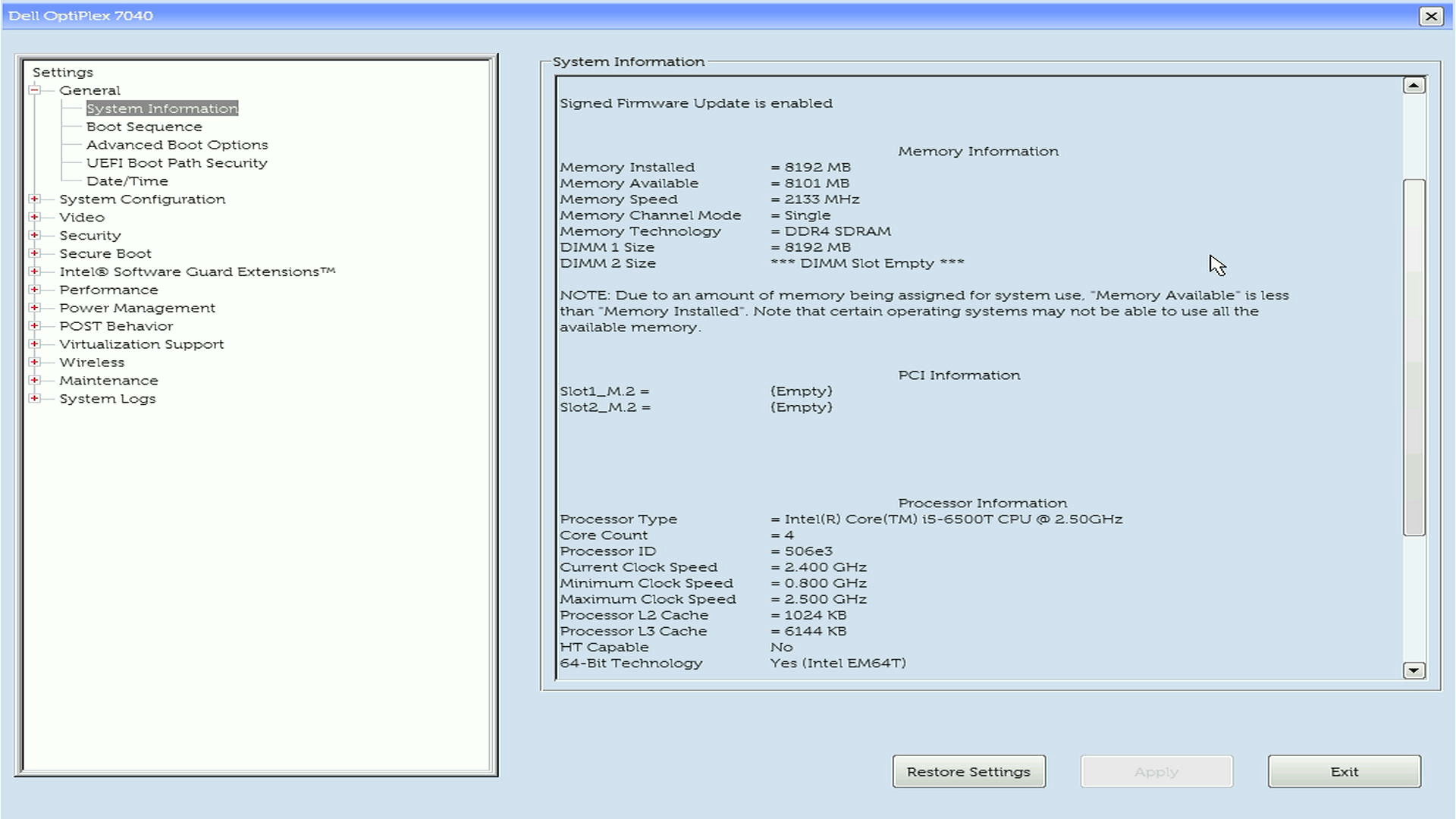The image size is (1456, 819).
Task: Select the System Configuration label
Action: pos(142,199)
